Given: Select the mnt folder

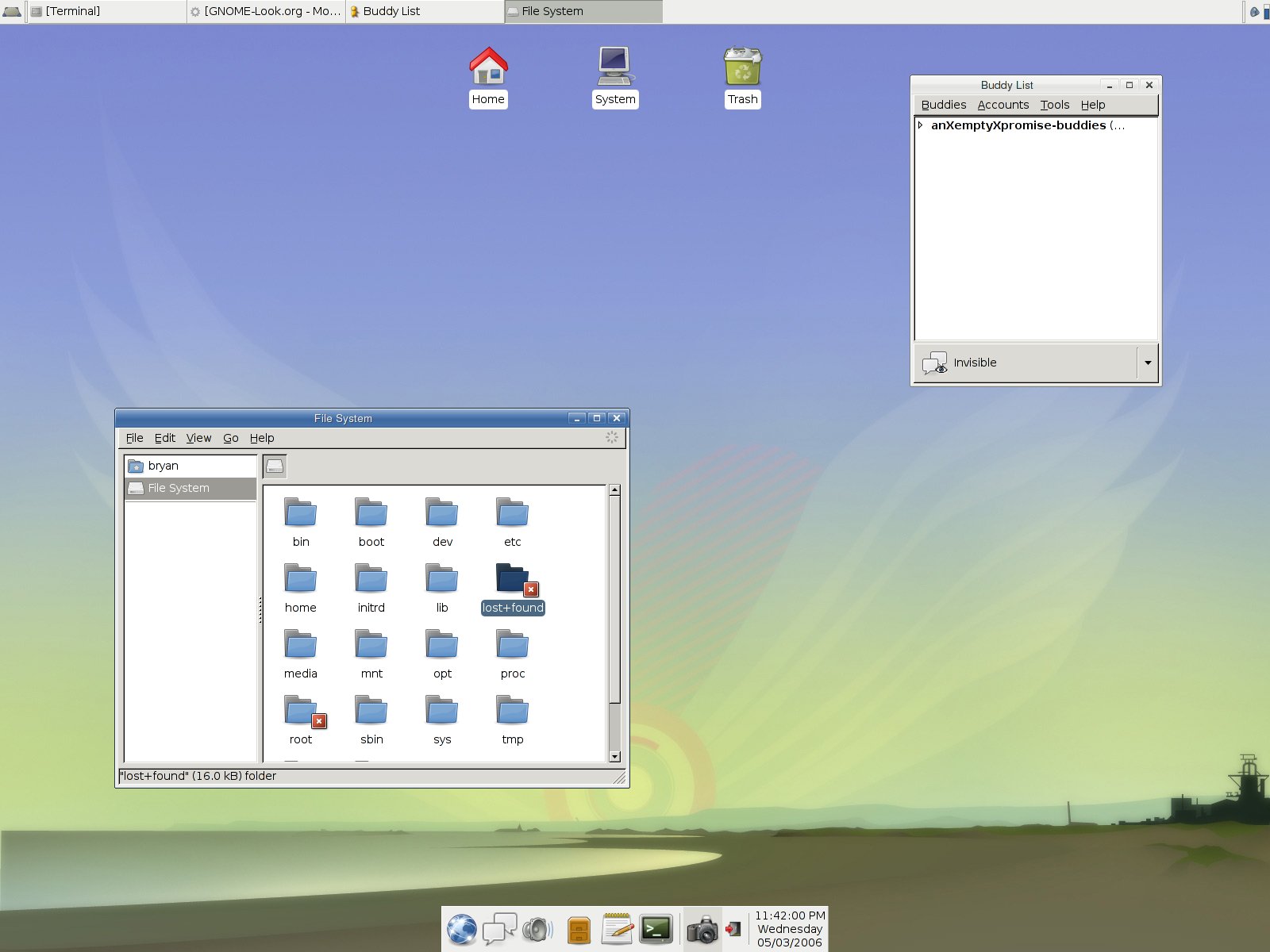Looking at the screenshot, I should coord(371,654).
